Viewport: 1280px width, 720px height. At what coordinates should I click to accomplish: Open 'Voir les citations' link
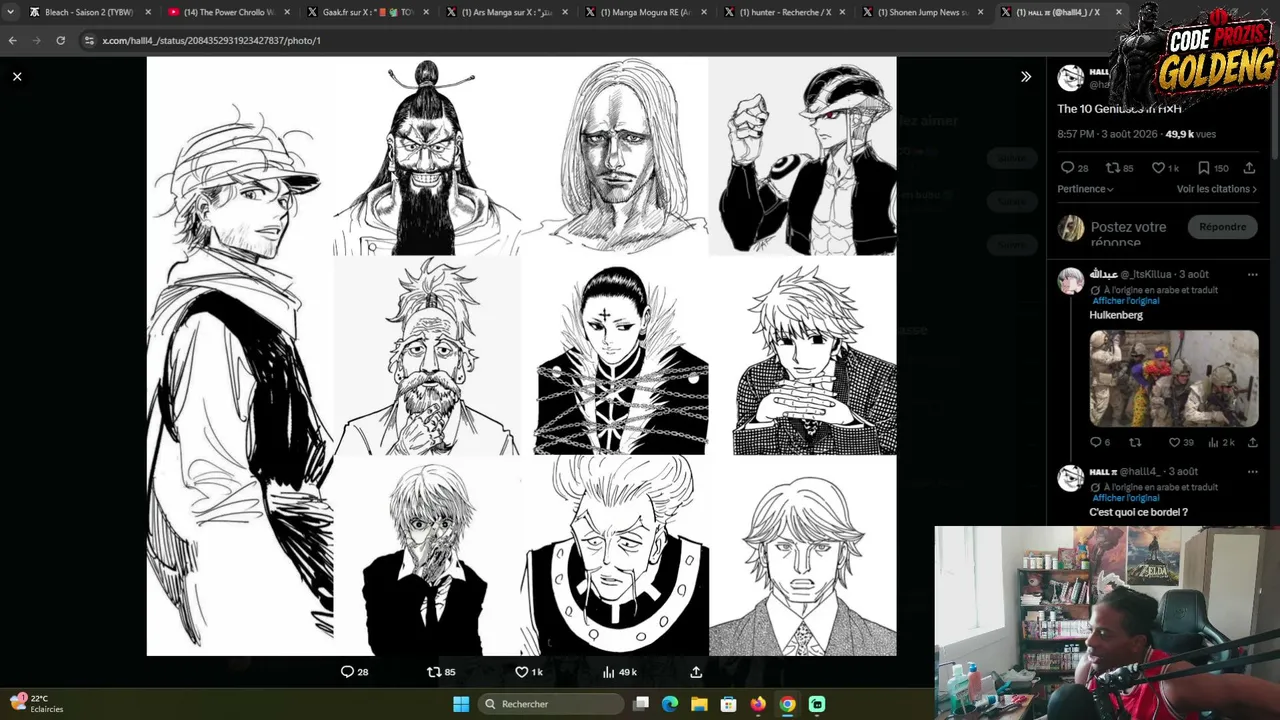(1216, 189)
